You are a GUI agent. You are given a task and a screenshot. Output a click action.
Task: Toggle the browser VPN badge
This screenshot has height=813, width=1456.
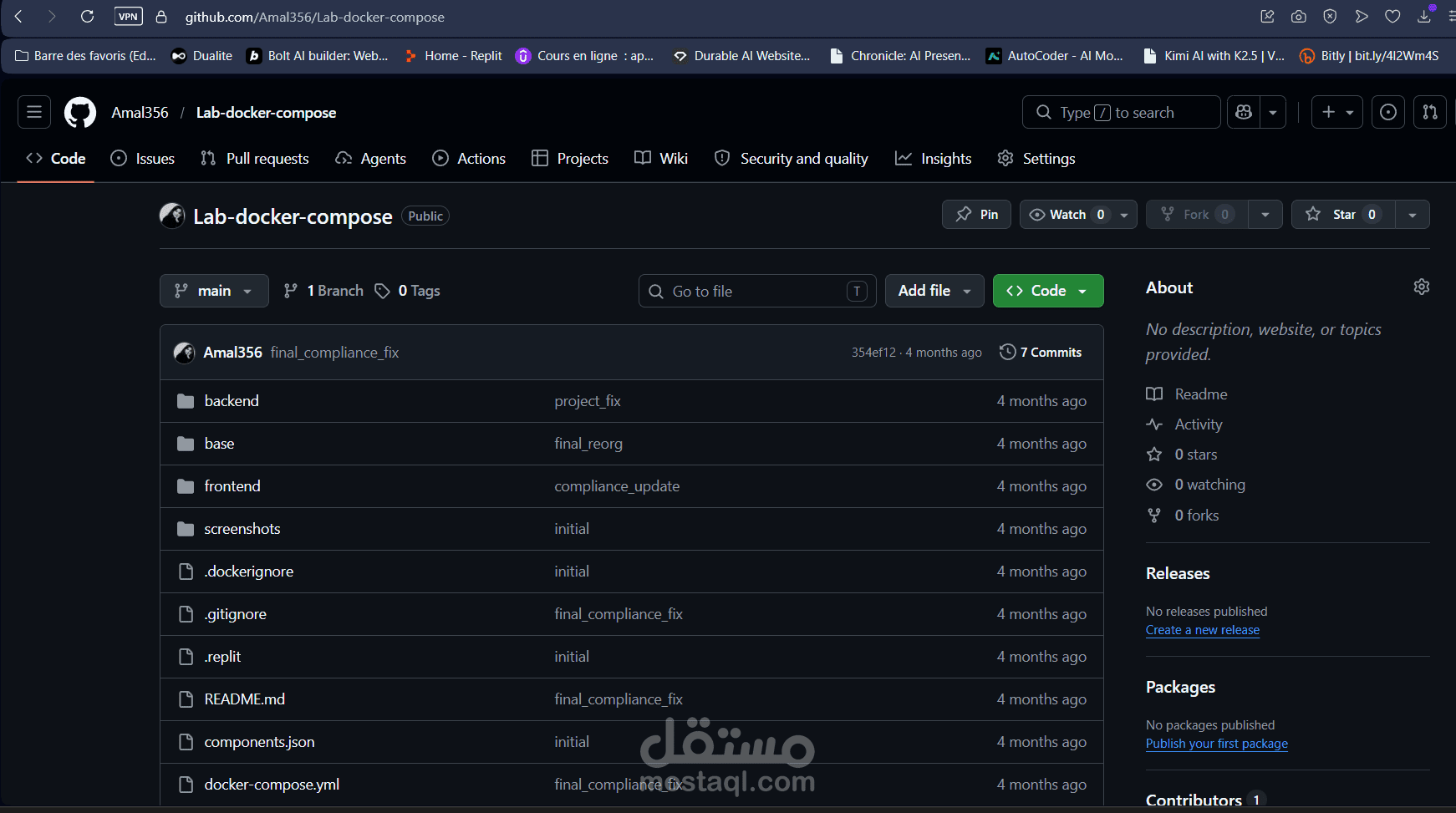[x=128, y=17]
